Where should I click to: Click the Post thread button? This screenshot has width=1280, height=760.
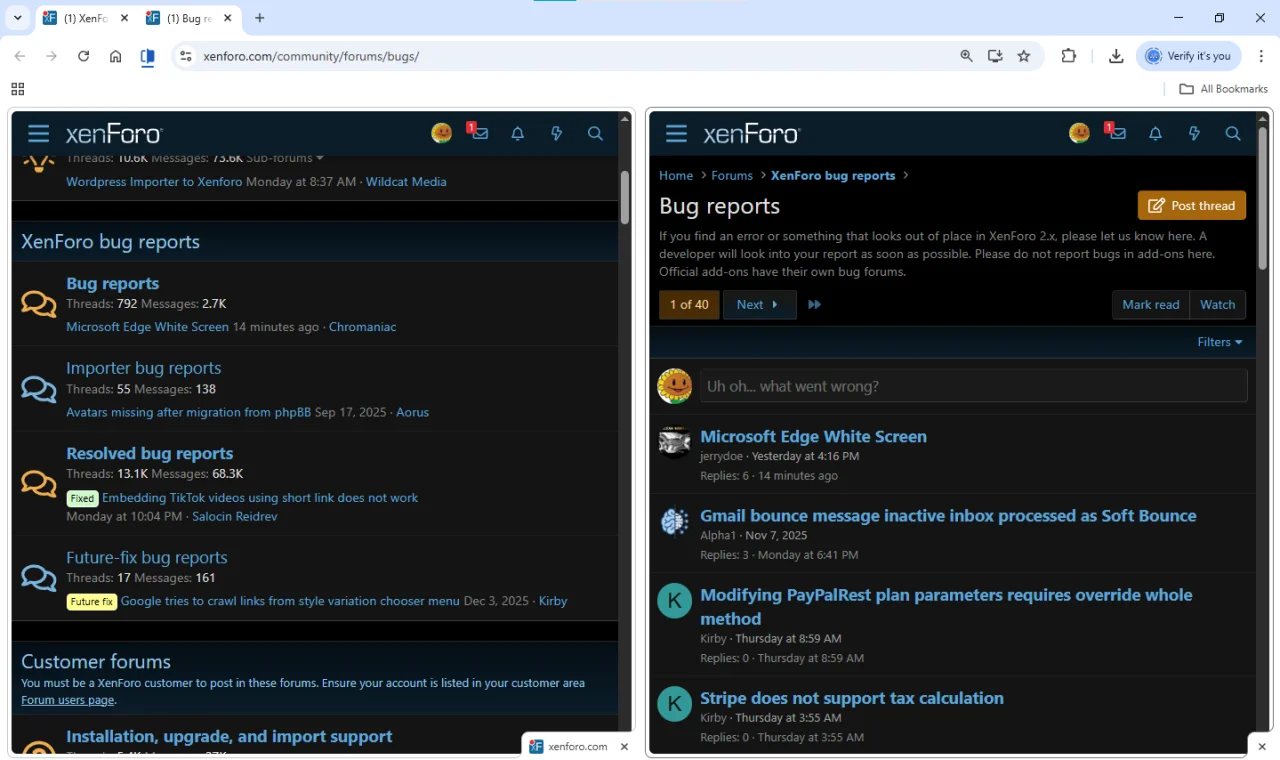pyautogui.click(x=1191, y=206)
